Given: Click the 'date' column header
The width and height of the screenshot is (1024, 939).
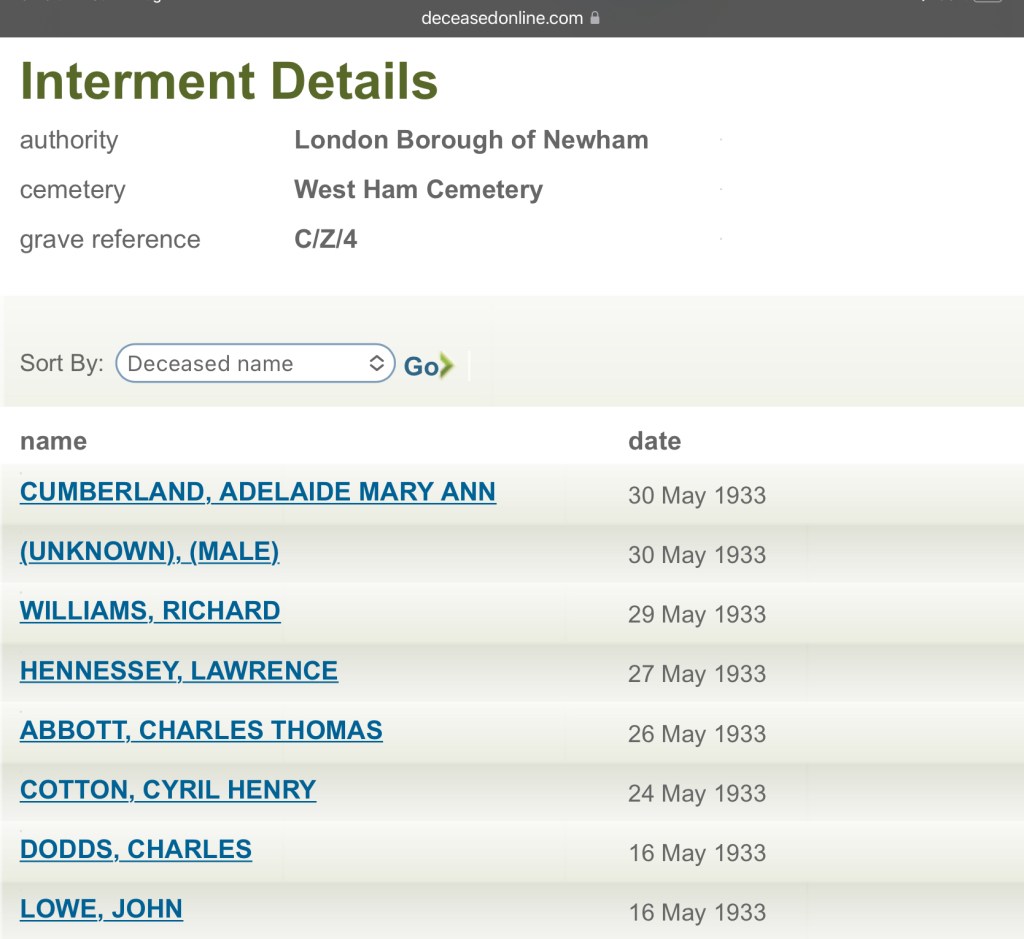Looking at the screenshot, I should [654, 441].
